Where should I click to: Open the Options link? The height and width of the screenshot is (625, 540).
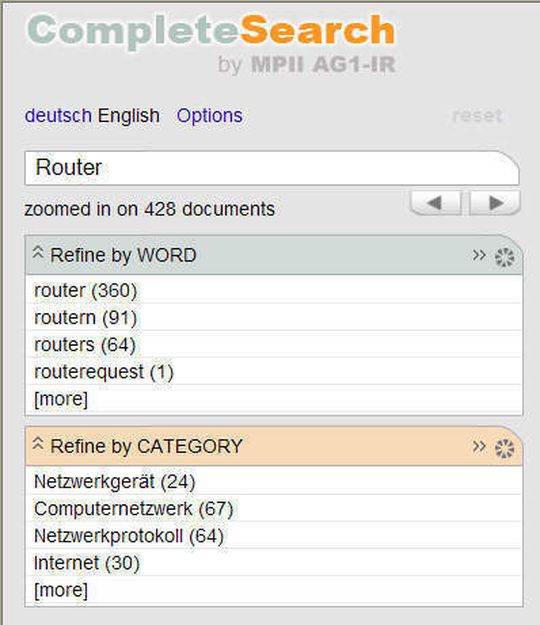pyautogui.click(x=210, y=116)
